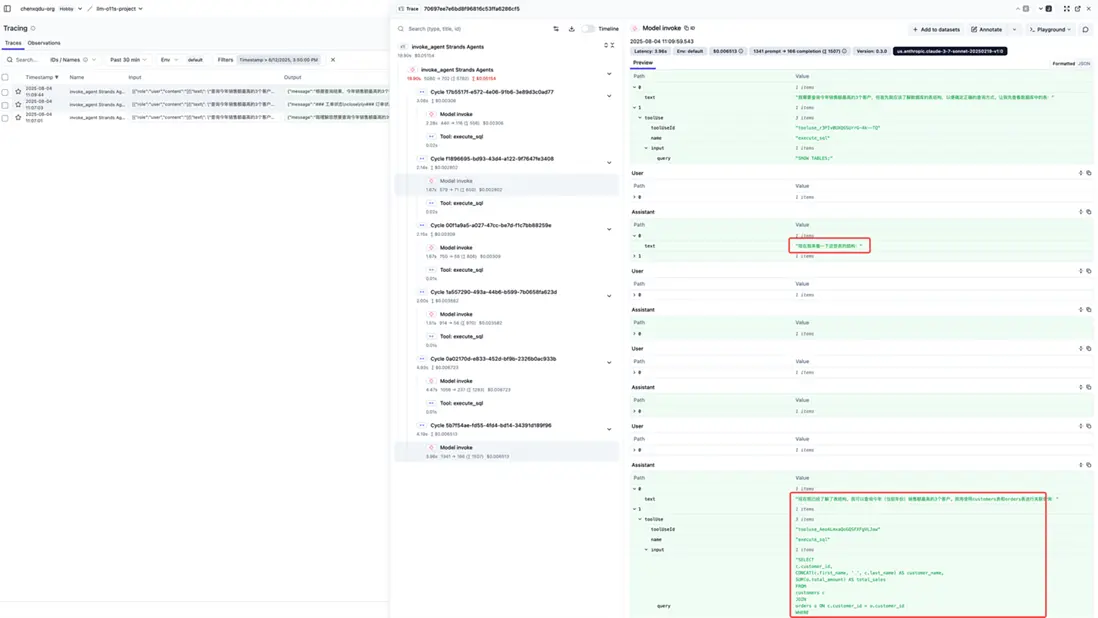The image size is (1098, 618).
Task: Open the trace tree settings icon
Action: pos(556,29)
